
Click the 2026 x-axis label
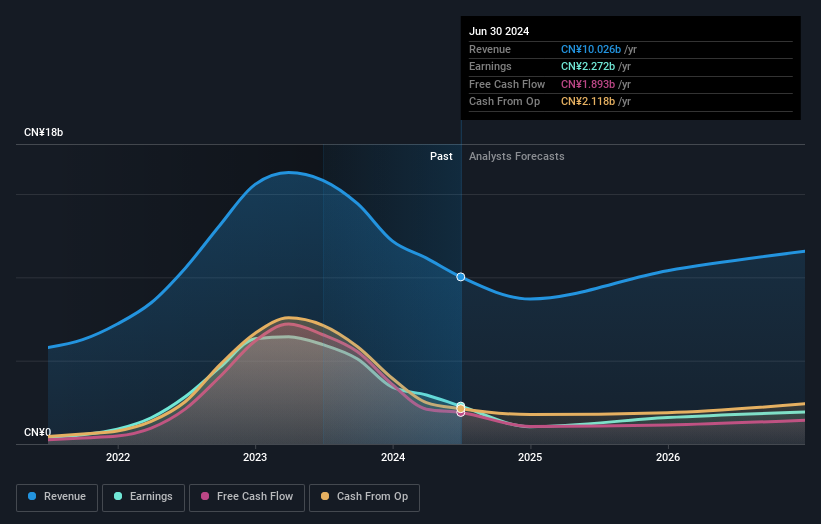tap(668, 457)
